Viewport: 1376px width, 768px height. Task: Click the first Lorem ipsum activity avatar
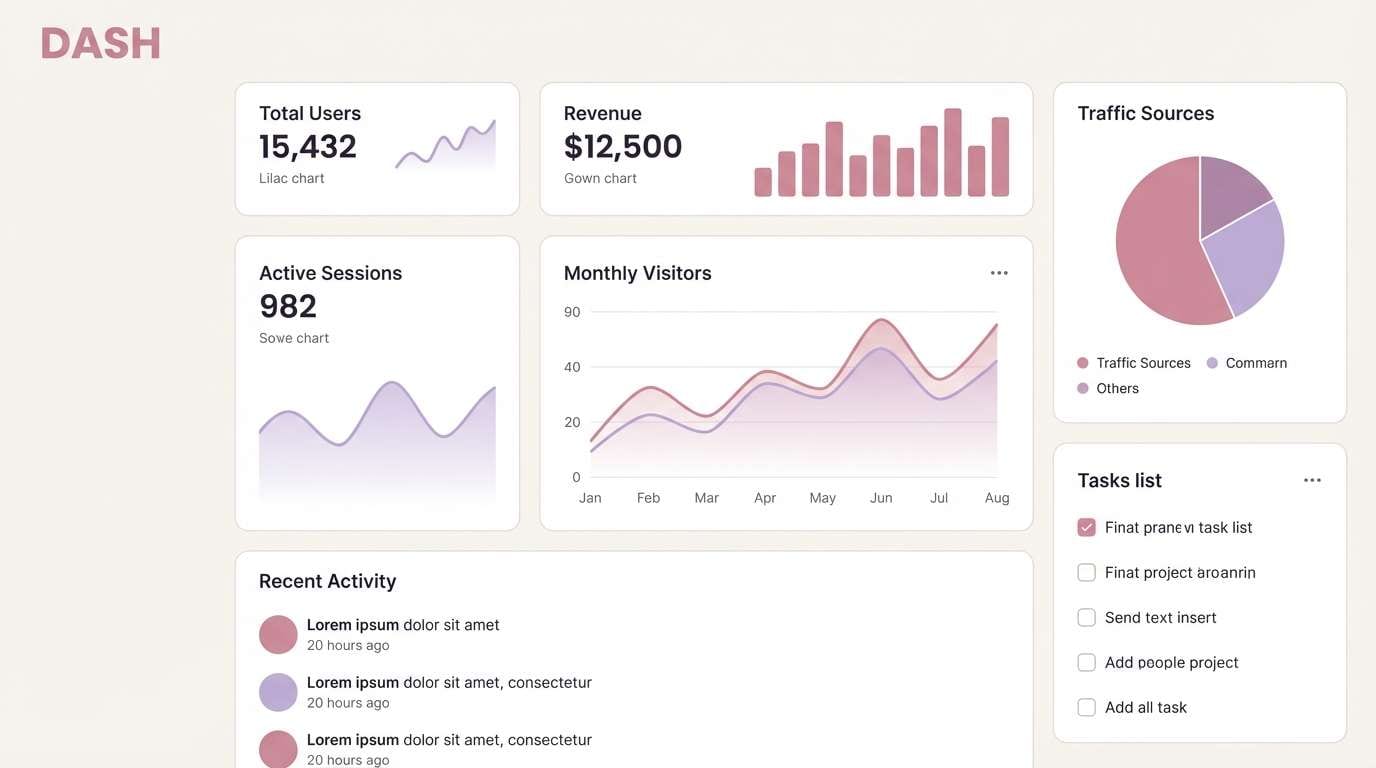point(279,633)
